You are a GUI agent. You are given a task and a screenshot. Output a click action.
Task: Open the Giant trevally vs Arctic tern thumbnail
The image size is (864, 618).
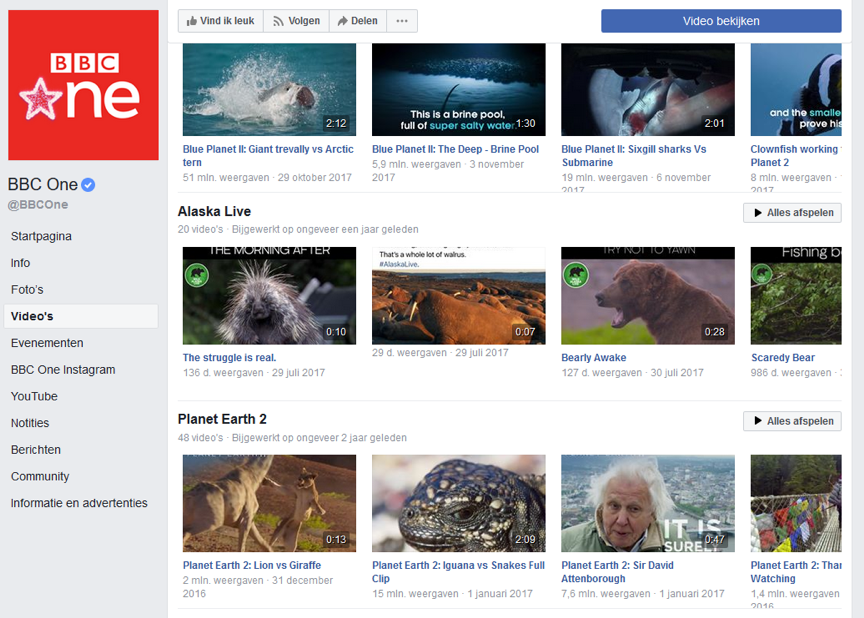click(x=269, y=89)
